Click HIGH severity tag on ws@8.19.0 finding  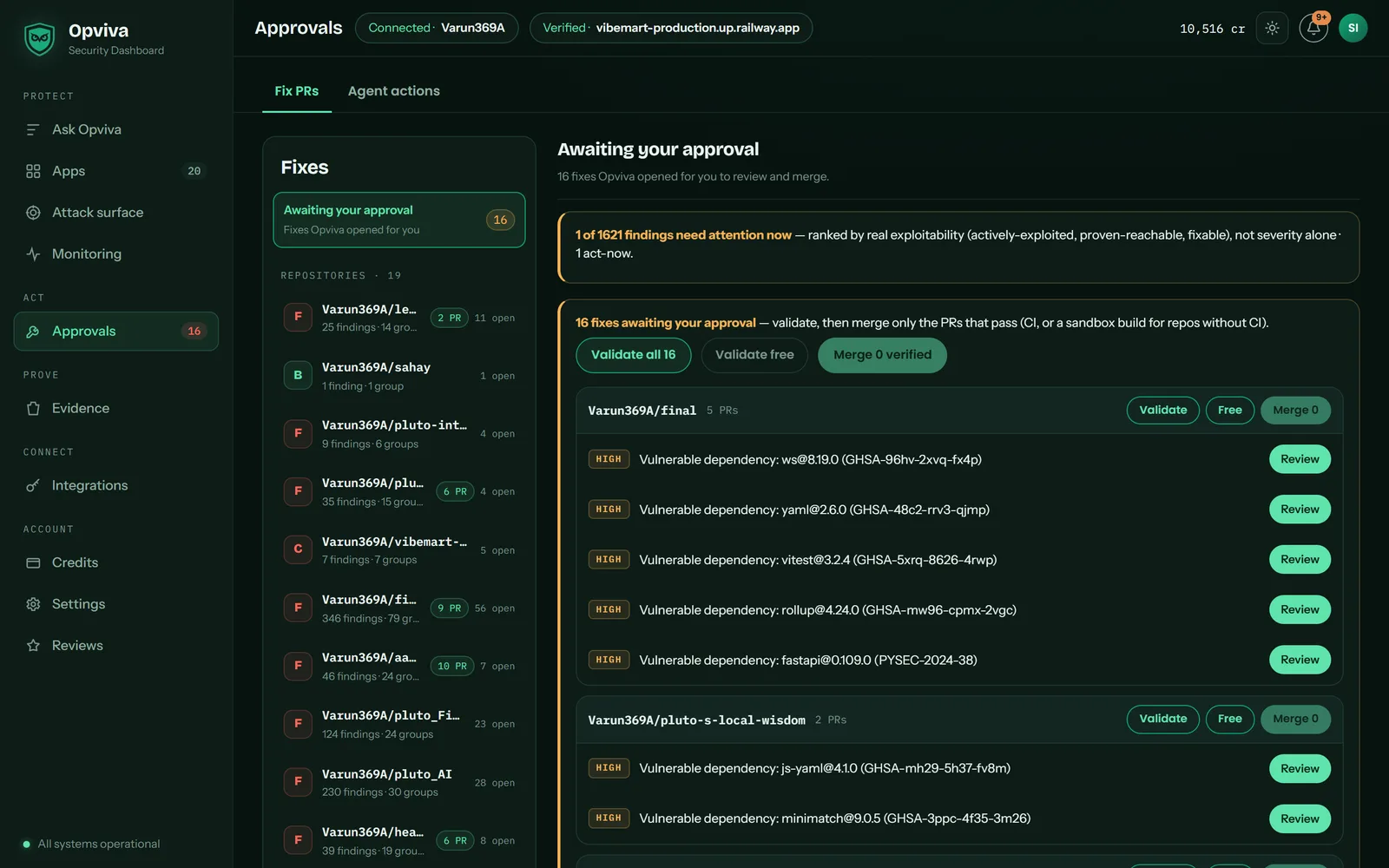click(609, 459)
